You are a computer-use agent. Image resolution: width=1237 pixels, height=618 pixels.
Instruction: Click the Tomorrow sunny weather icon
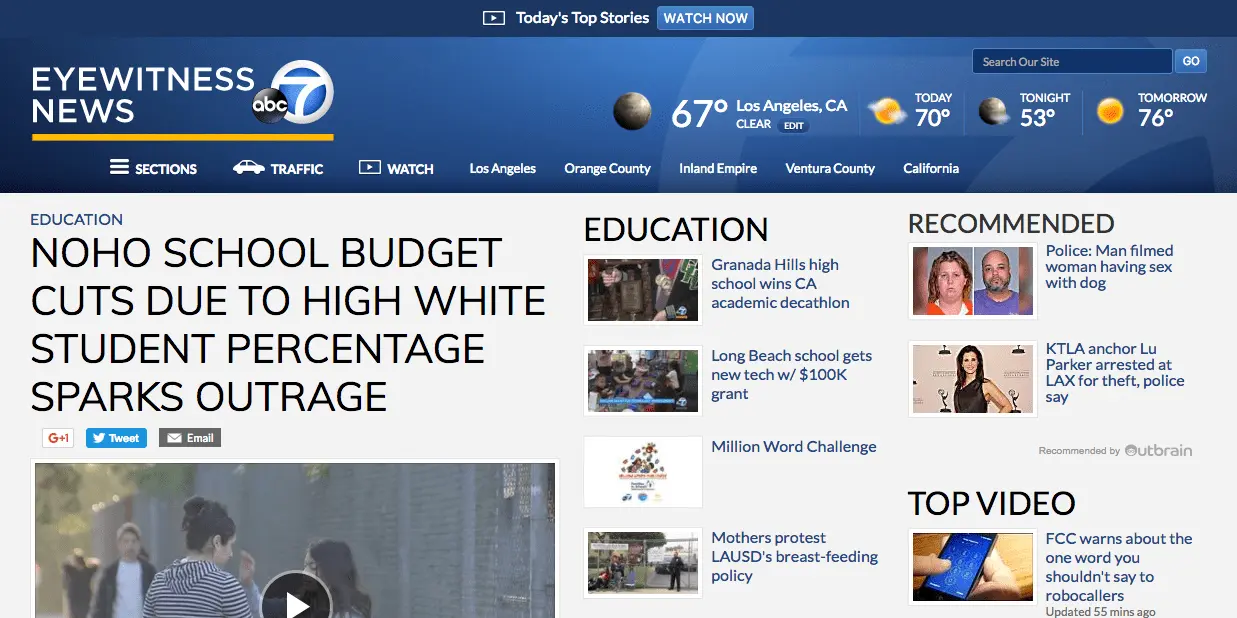point(1110,111)
